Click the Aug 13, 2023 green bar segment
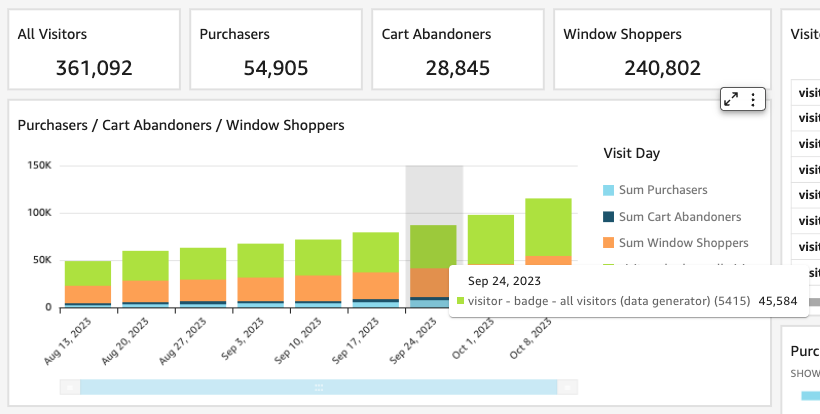820x414 pixels. tap(88, 273)
